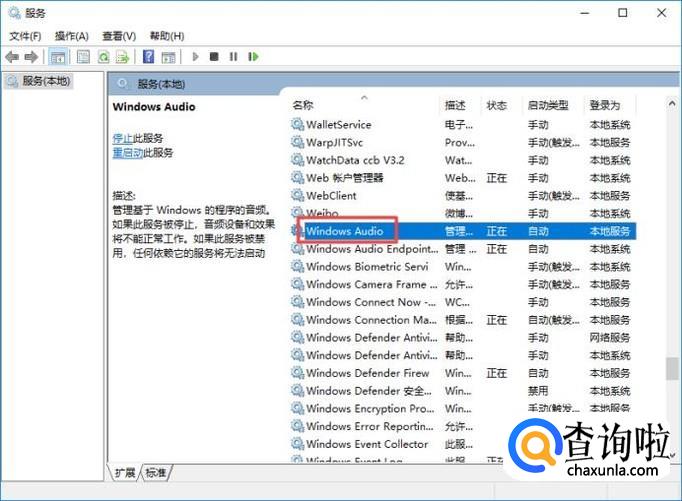Viewport: 682px width, 501px height.
Task: Sort by the 描述 column header
Action: click(x=455, y=105)
